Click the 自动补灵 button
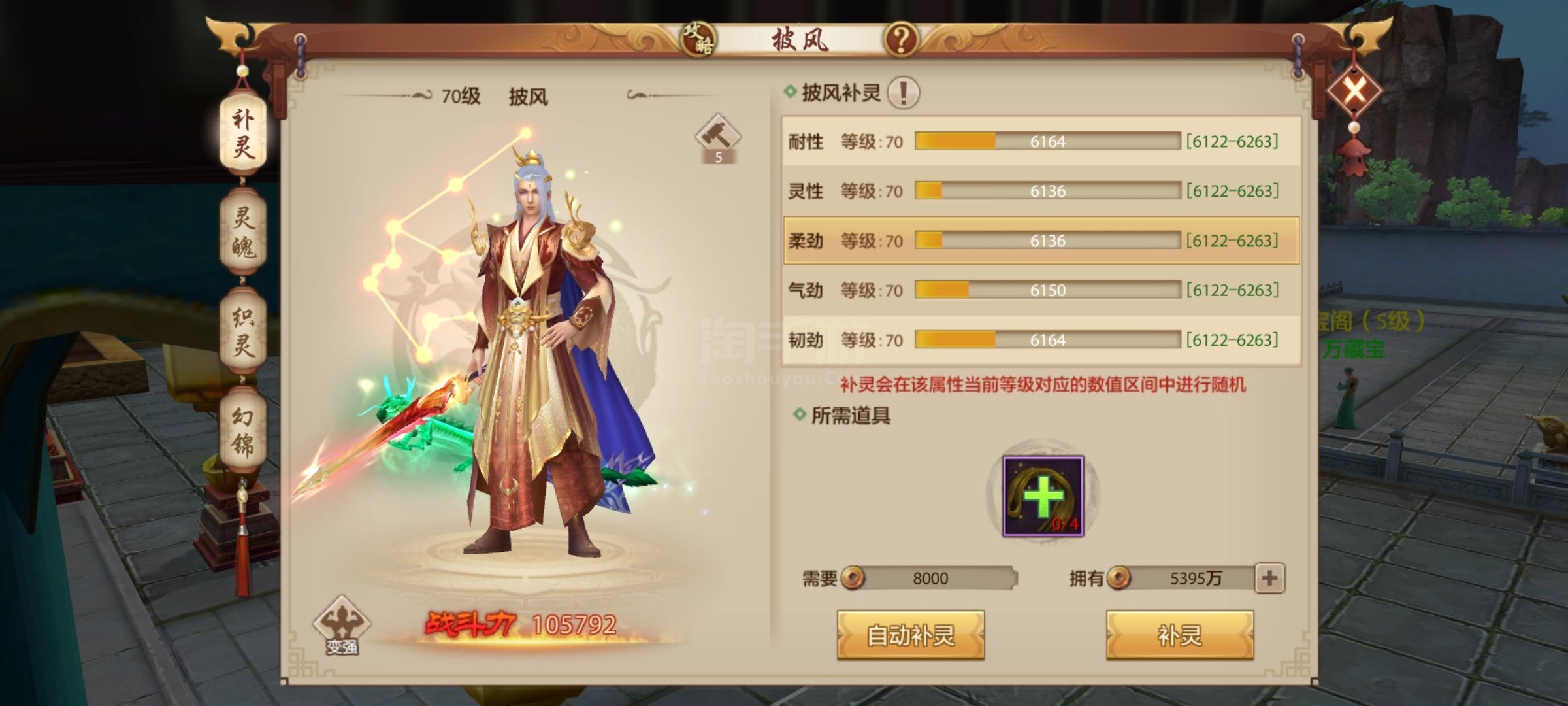Viewport: 1568px width, 706px height. click(x=911, y=635)
